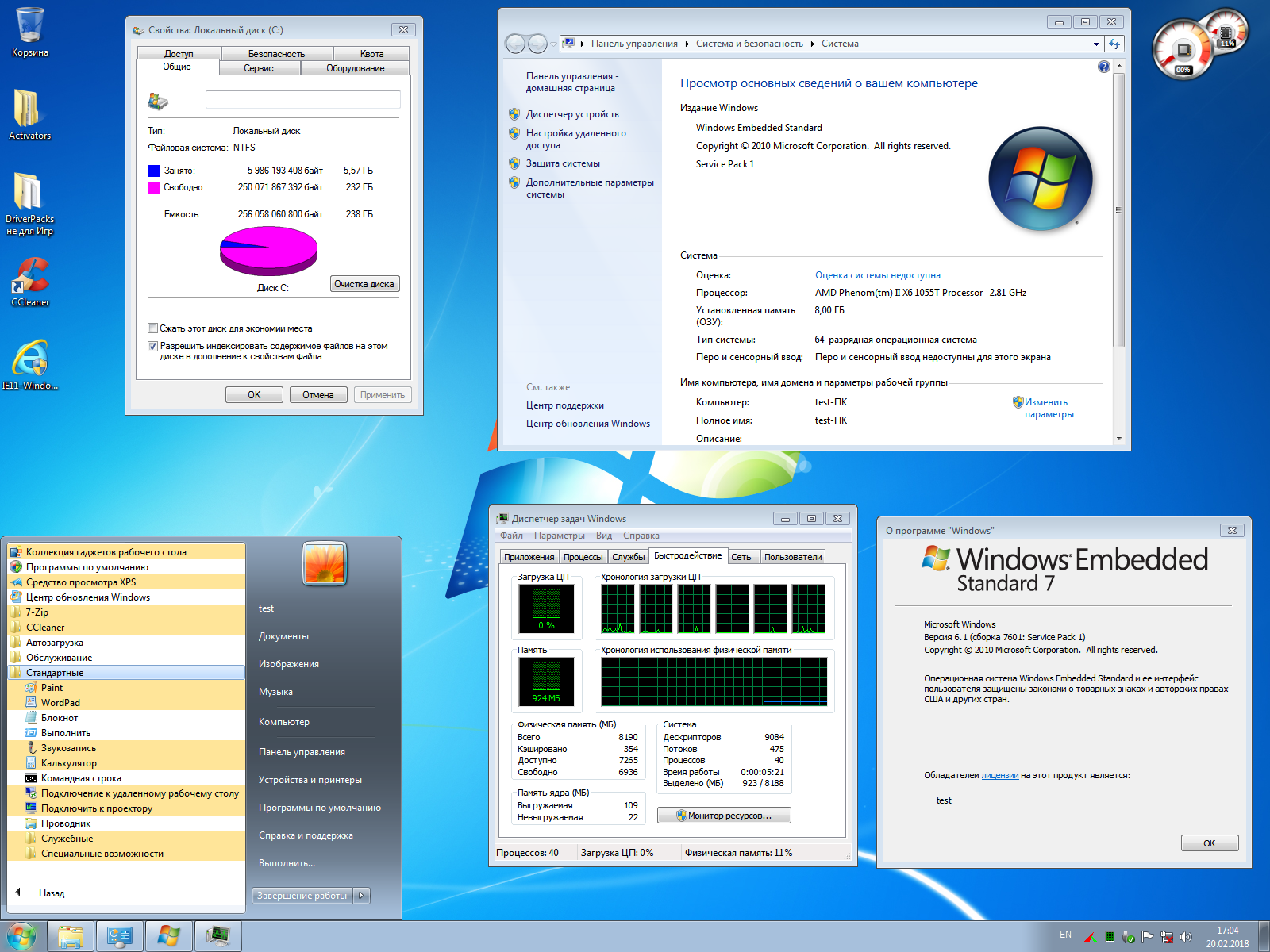The height and width of the screenshot is (952, 1270).
Task: Open the Action Center flag tray icon
Action: click(1148, 937)
